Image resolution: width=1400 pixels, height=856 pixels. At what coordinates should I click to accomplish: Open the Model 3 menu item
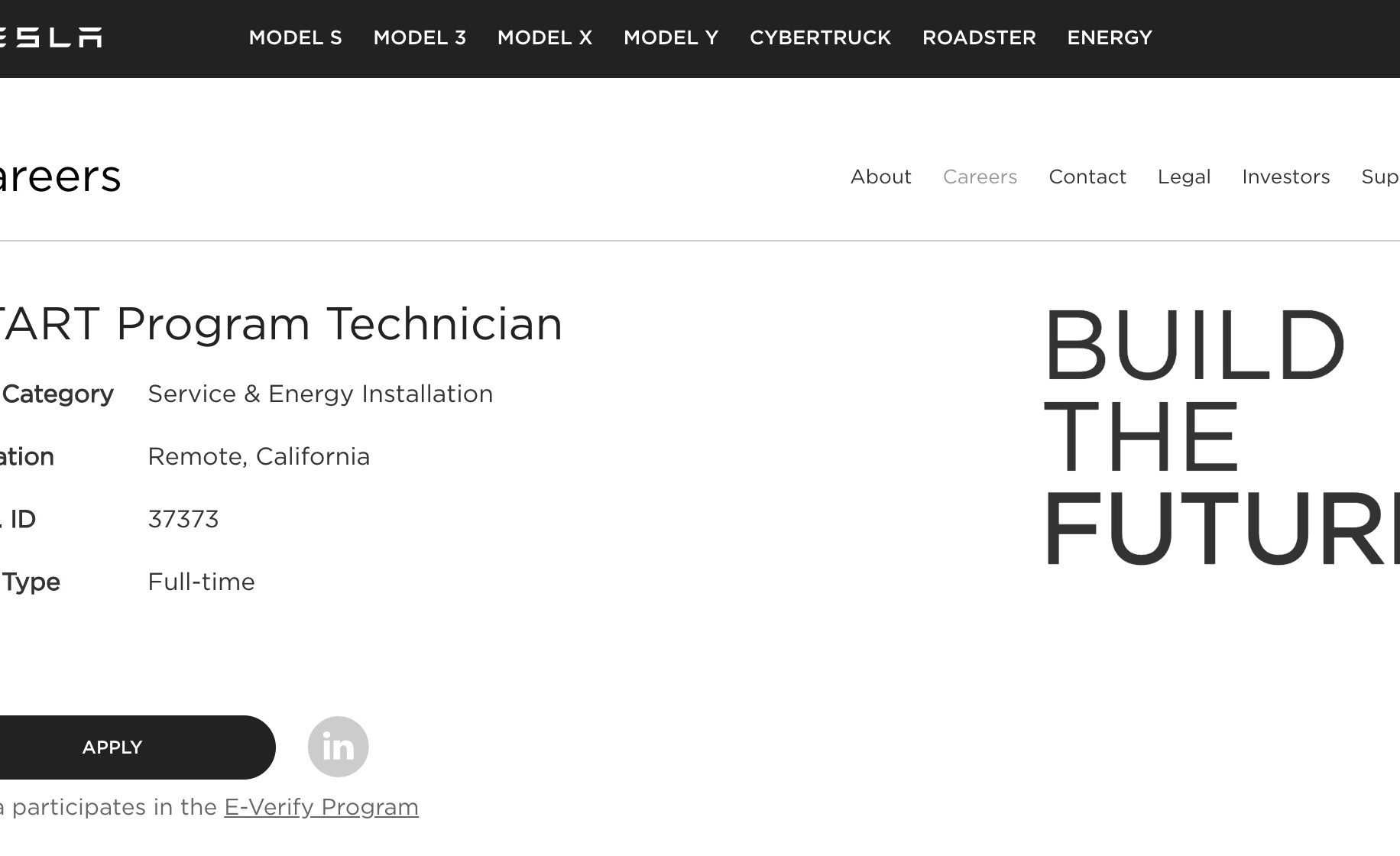point(420,37)
